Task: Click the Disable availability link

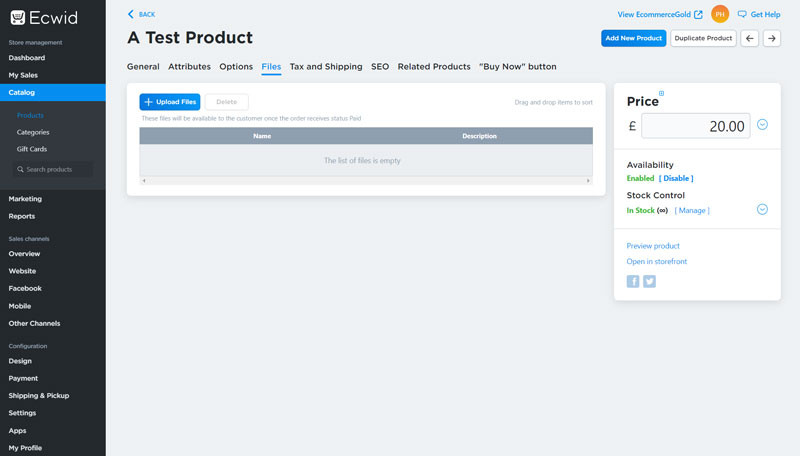Action: pyautogui.click(x=676, y=178)
